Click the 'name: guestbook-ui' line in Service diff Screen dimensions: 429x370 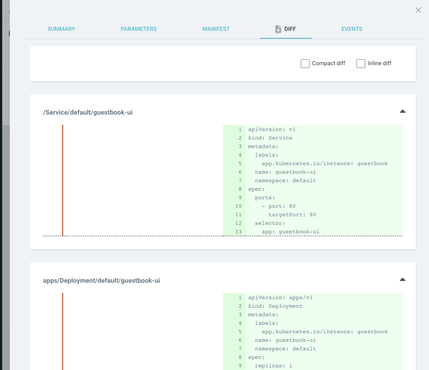(x=285, y=172)
